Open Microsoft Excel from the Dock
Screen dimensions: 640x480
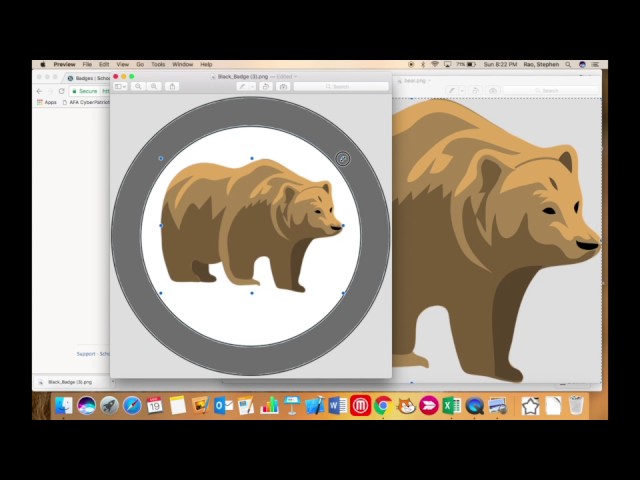click(x=452, y=406)
